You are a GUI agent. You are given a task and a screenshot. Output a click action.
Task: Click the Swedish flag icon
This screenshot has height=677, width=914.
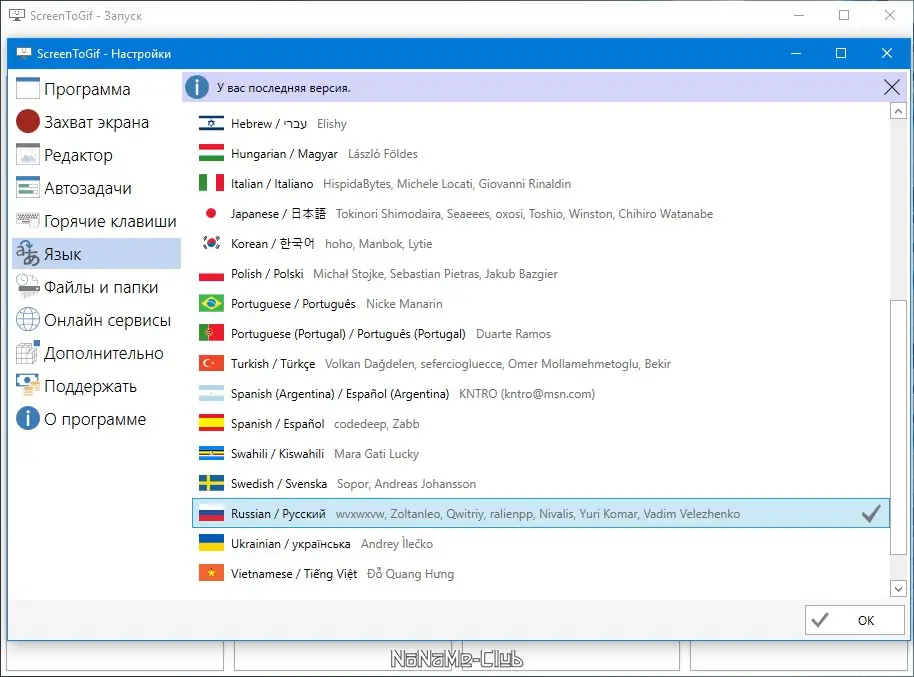tap(211, 483)
